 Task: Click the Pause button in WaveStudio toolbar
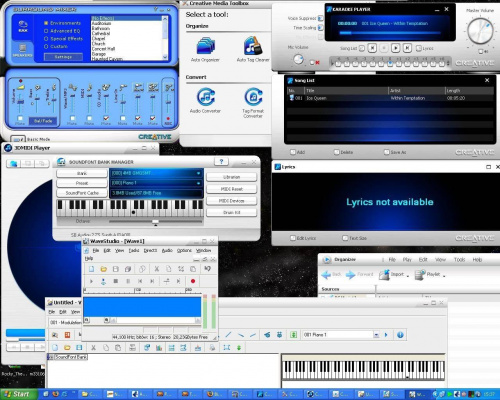(x=128, y=281)
